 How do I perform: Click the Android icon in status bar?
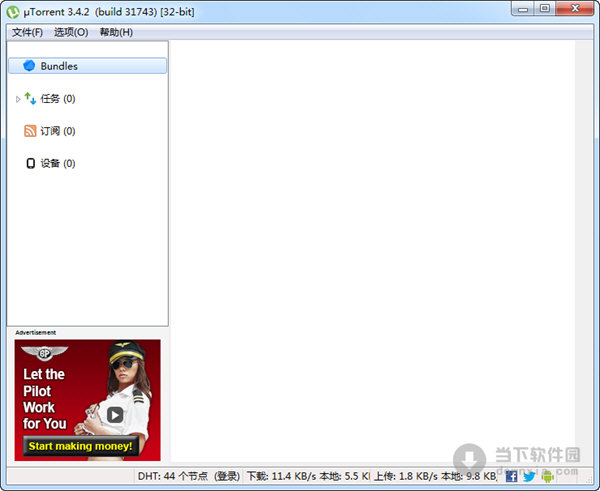click(548, 476)
